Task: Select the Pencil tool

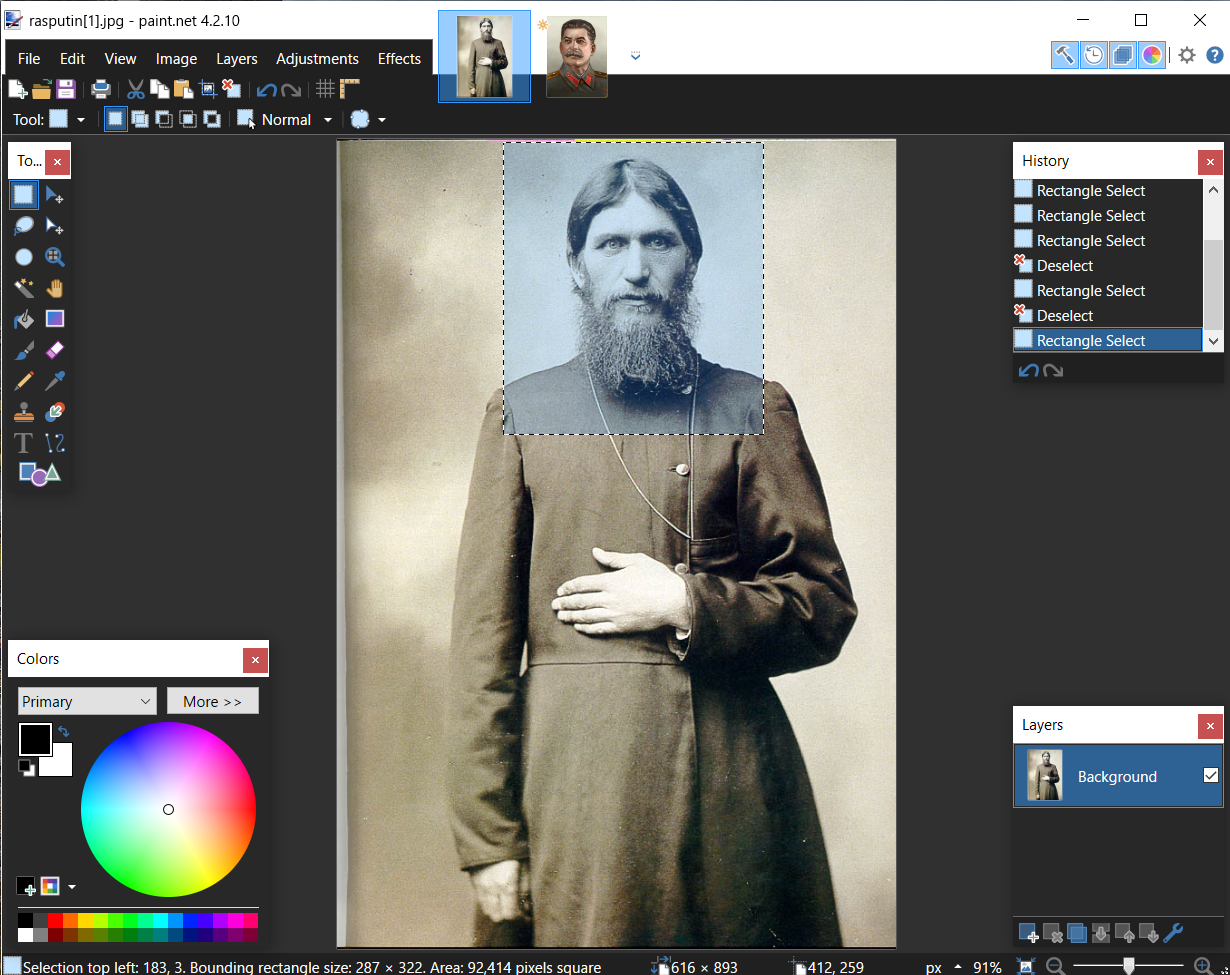Action: tap(24, 381)
